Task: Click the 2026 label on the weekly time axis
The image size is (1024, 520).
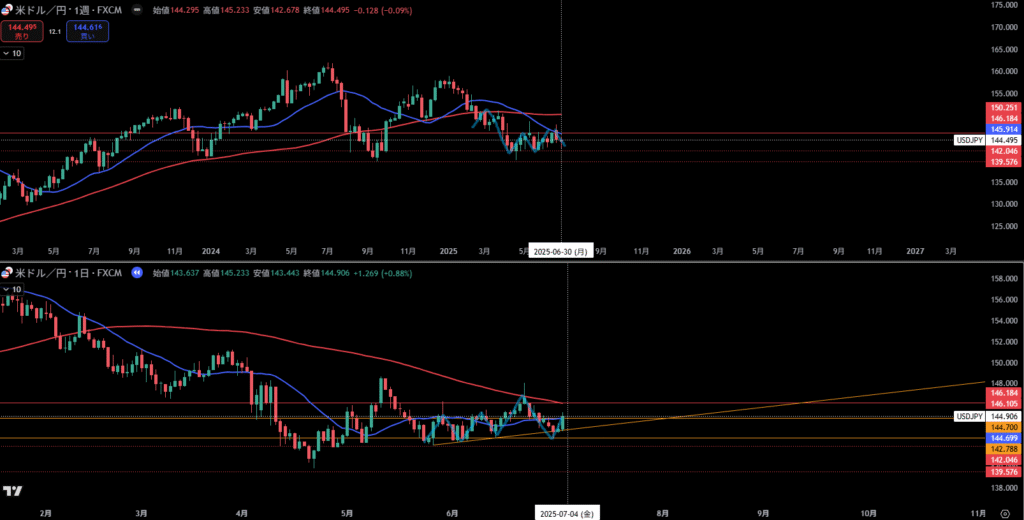Action: click(681, 251)
